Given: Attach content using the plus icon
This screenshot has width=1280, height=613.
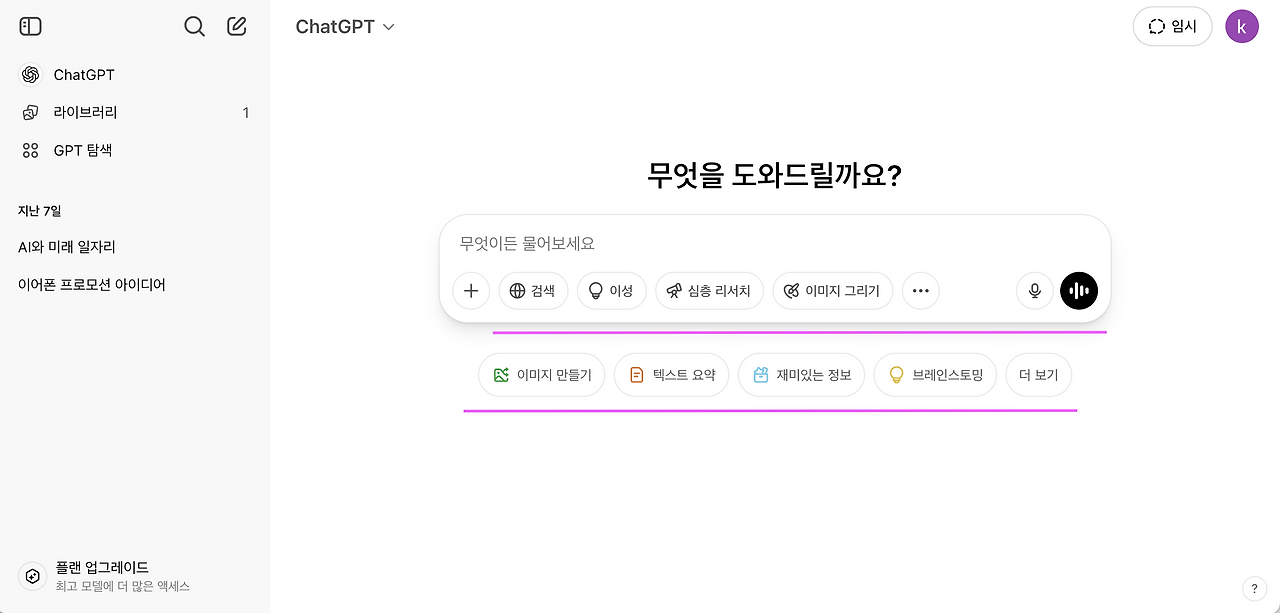Looking at the screenshot, I should (471, 290).
